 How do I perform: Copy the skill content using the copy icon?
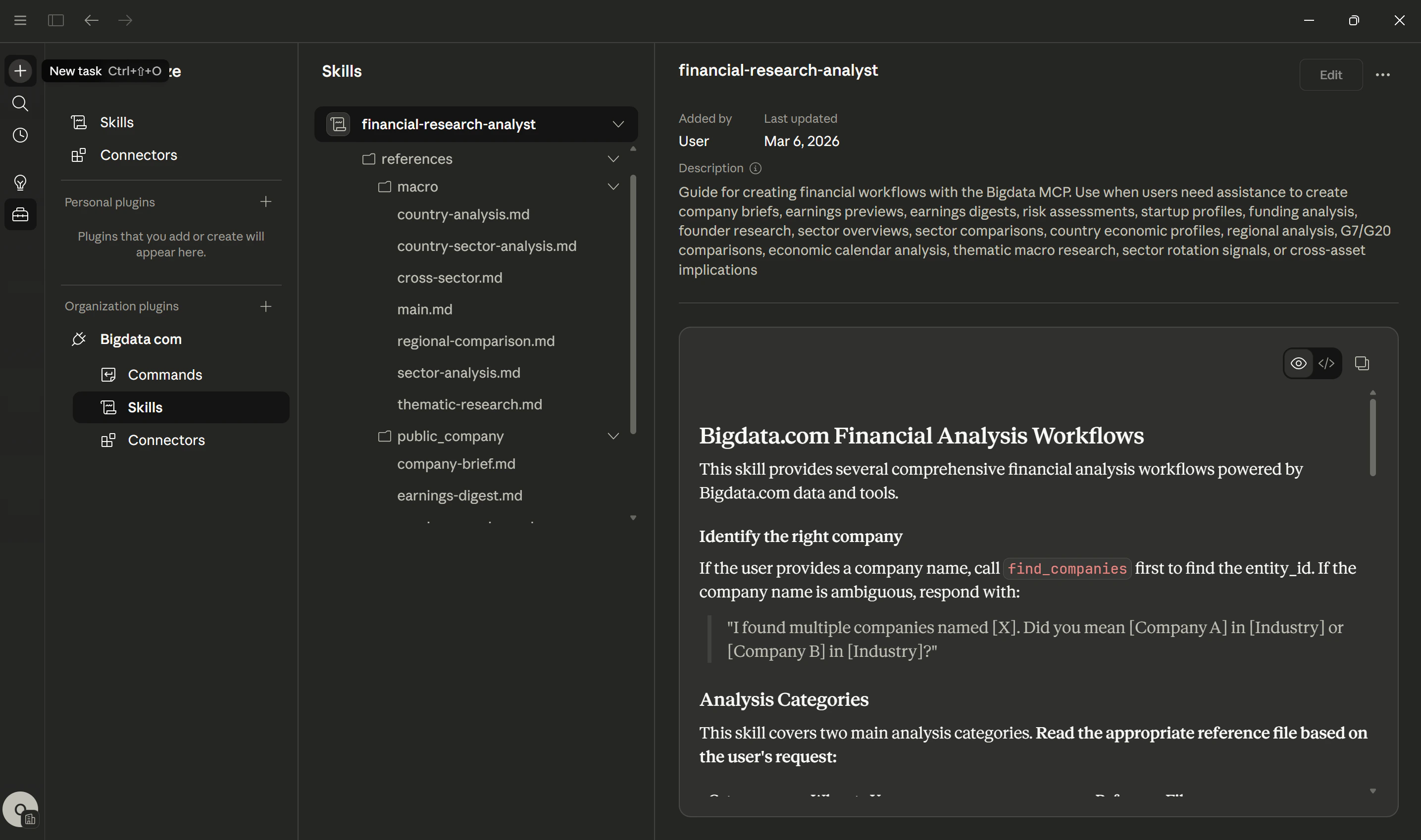[1362, 363]
